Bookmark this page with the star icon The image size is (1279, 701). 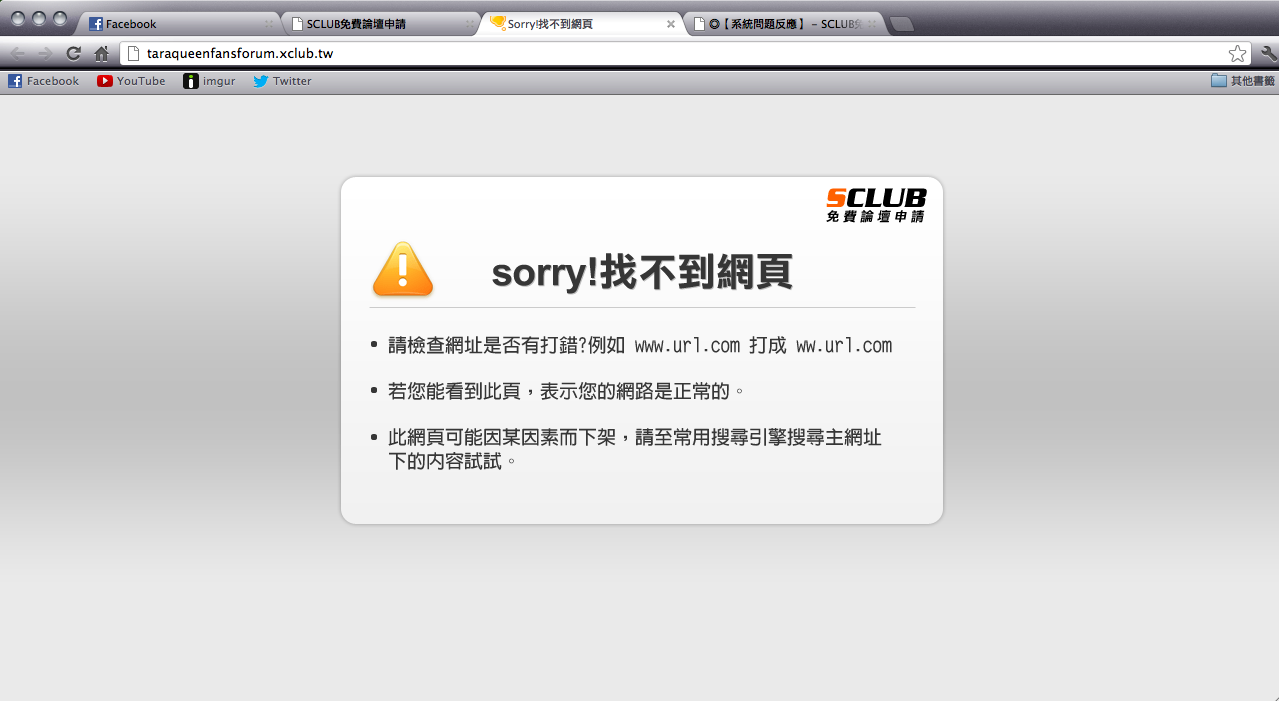tap(1237, 53)
